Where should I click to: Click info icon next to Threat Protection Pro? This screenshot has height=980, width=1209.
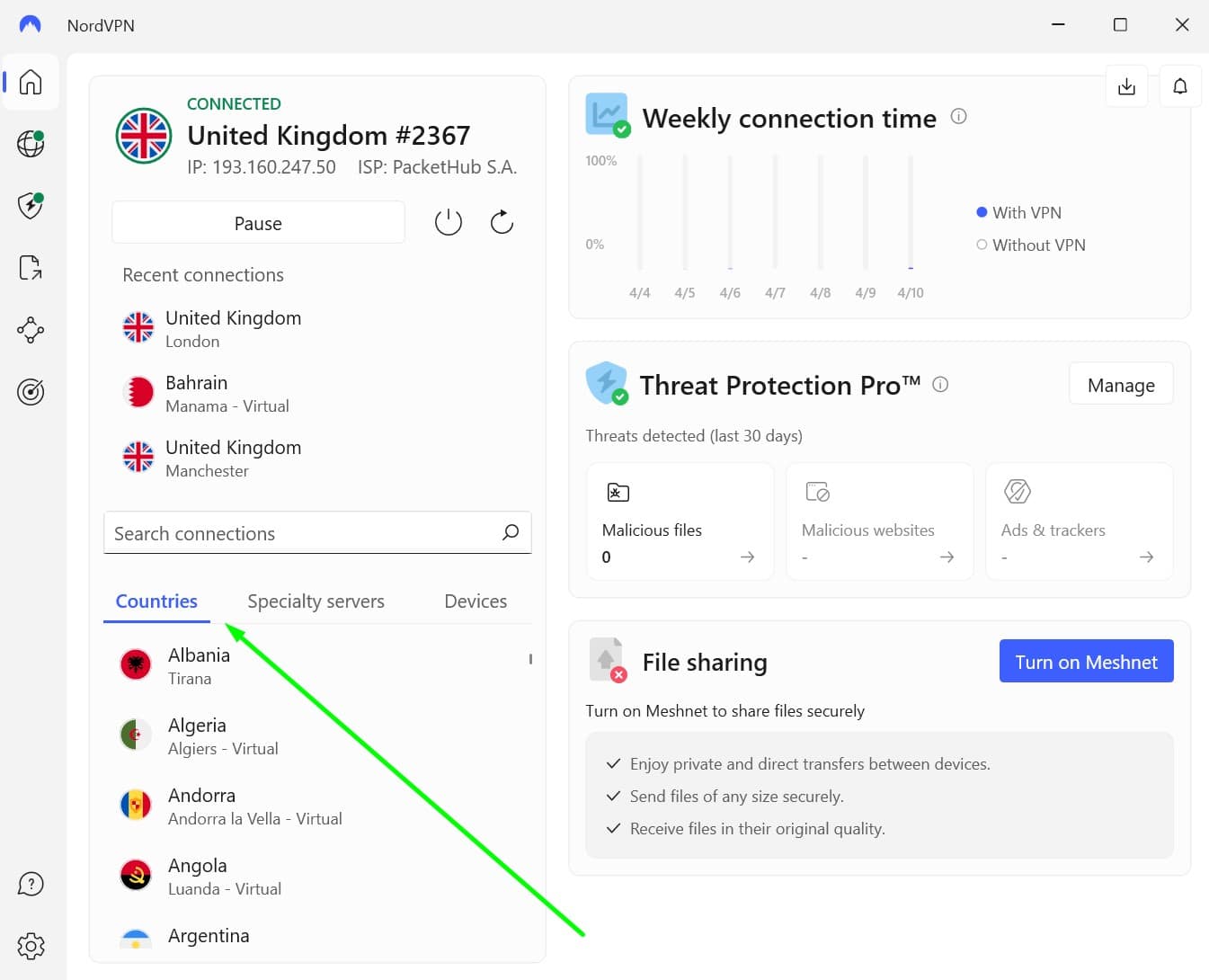coord(941,385)
